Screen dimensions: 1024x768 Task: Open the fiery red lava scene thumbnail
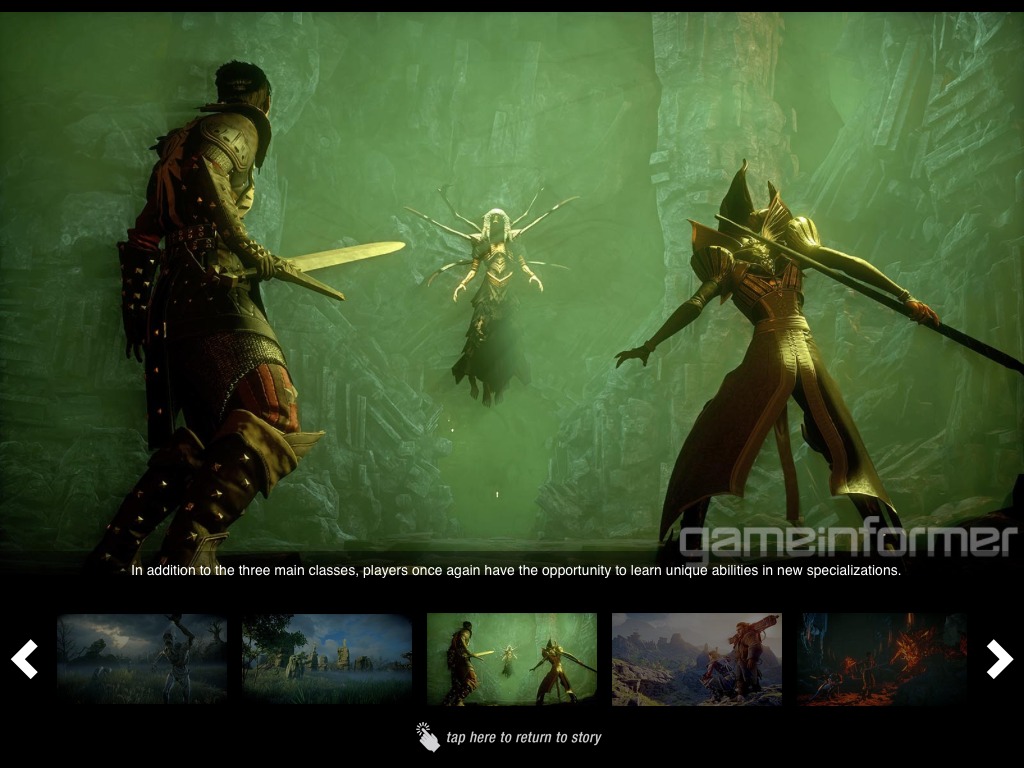tap(882, 659)
